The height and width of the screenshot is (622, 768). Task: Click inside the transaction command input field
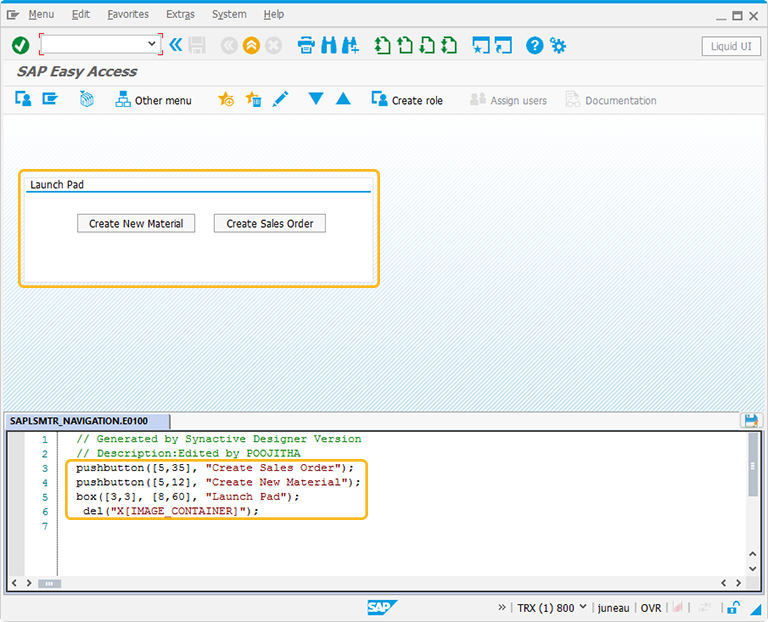pyautogui.click(x=94, y=44)
